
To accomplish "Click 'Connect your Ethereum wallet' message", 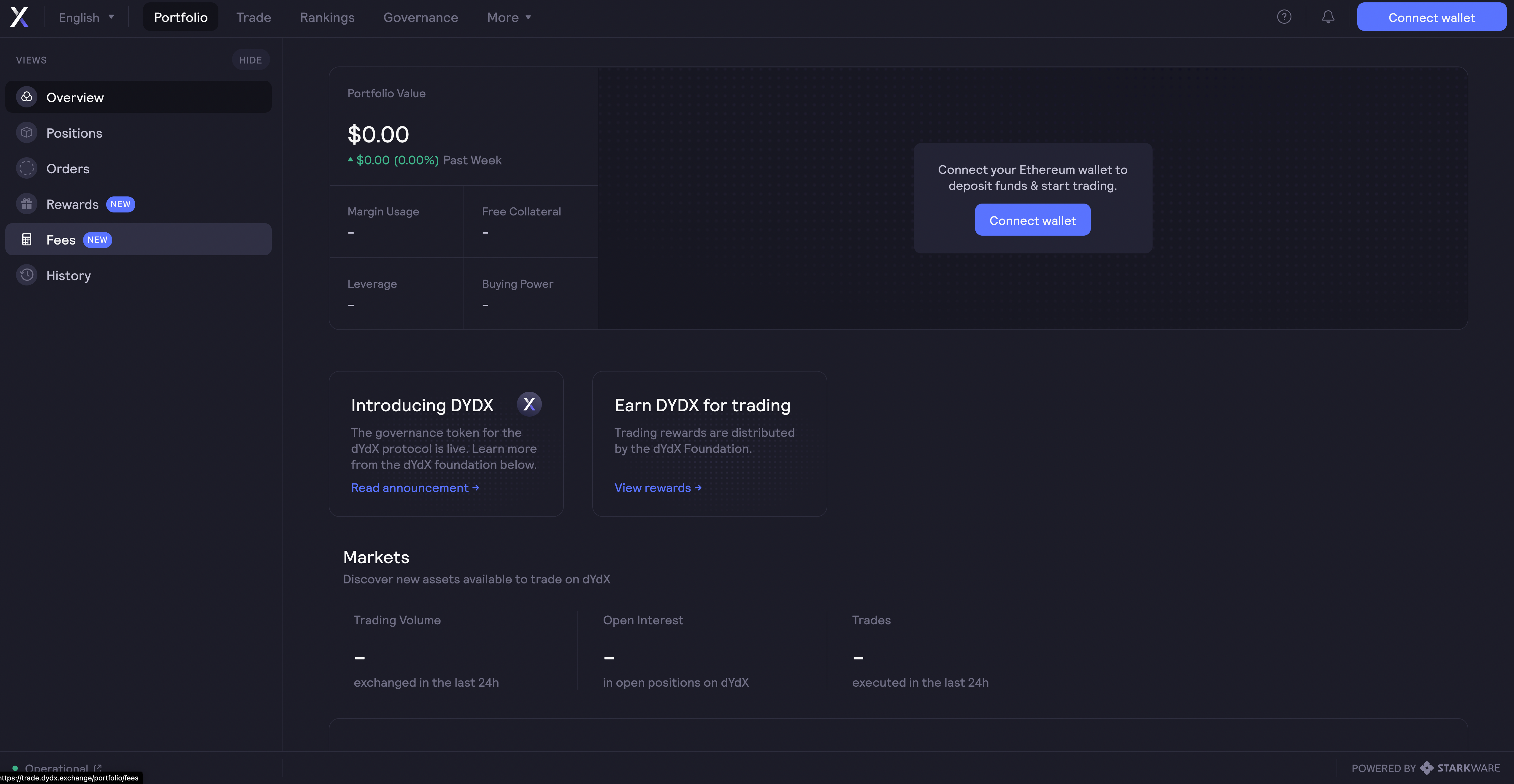I will click(1033, 177).
